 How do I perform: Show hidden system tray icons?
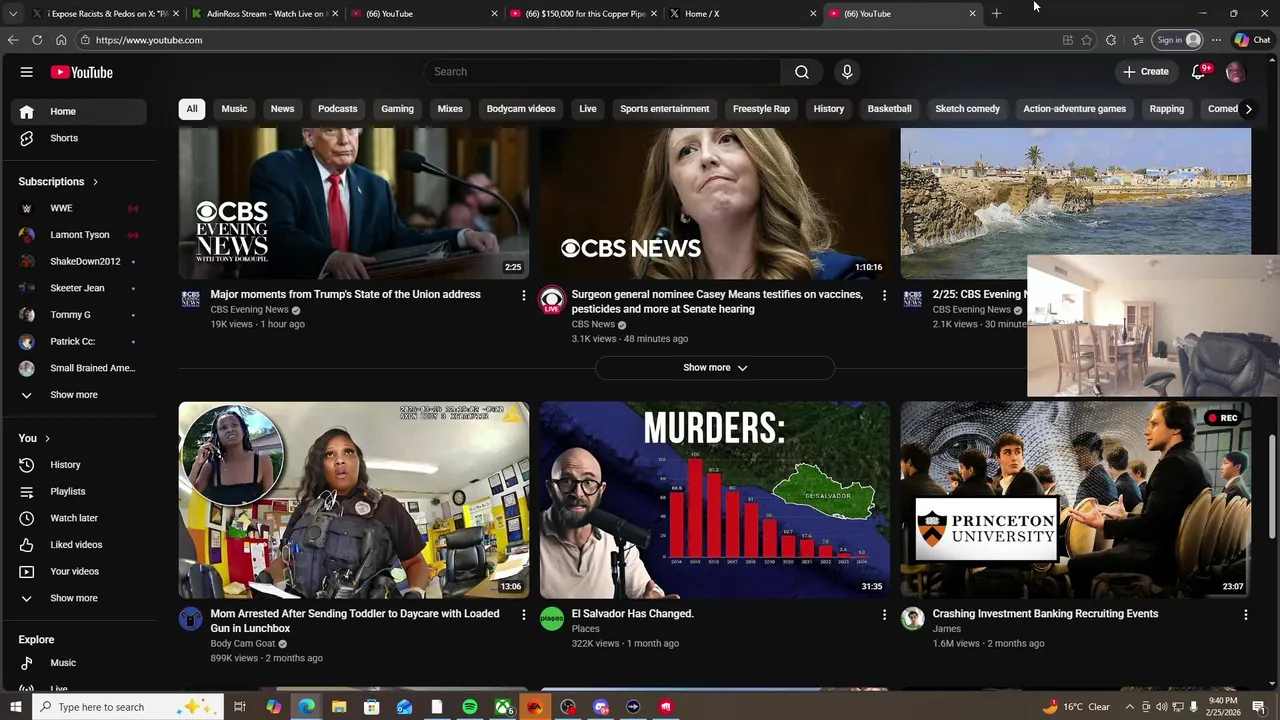(x=1129, y=707)
